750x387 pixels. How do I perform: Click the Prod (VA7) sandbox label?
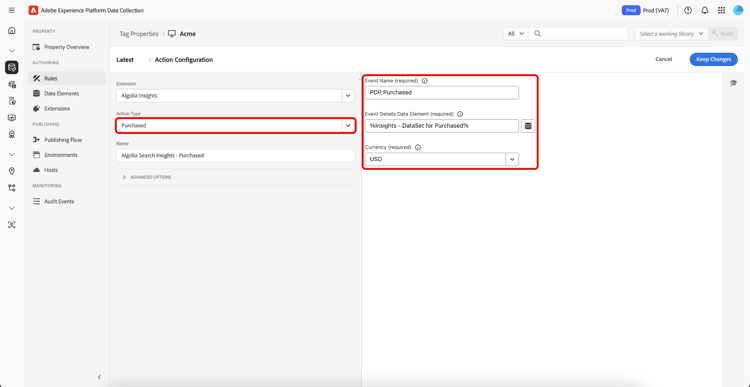pyautogui.click(x=656, y=10)
